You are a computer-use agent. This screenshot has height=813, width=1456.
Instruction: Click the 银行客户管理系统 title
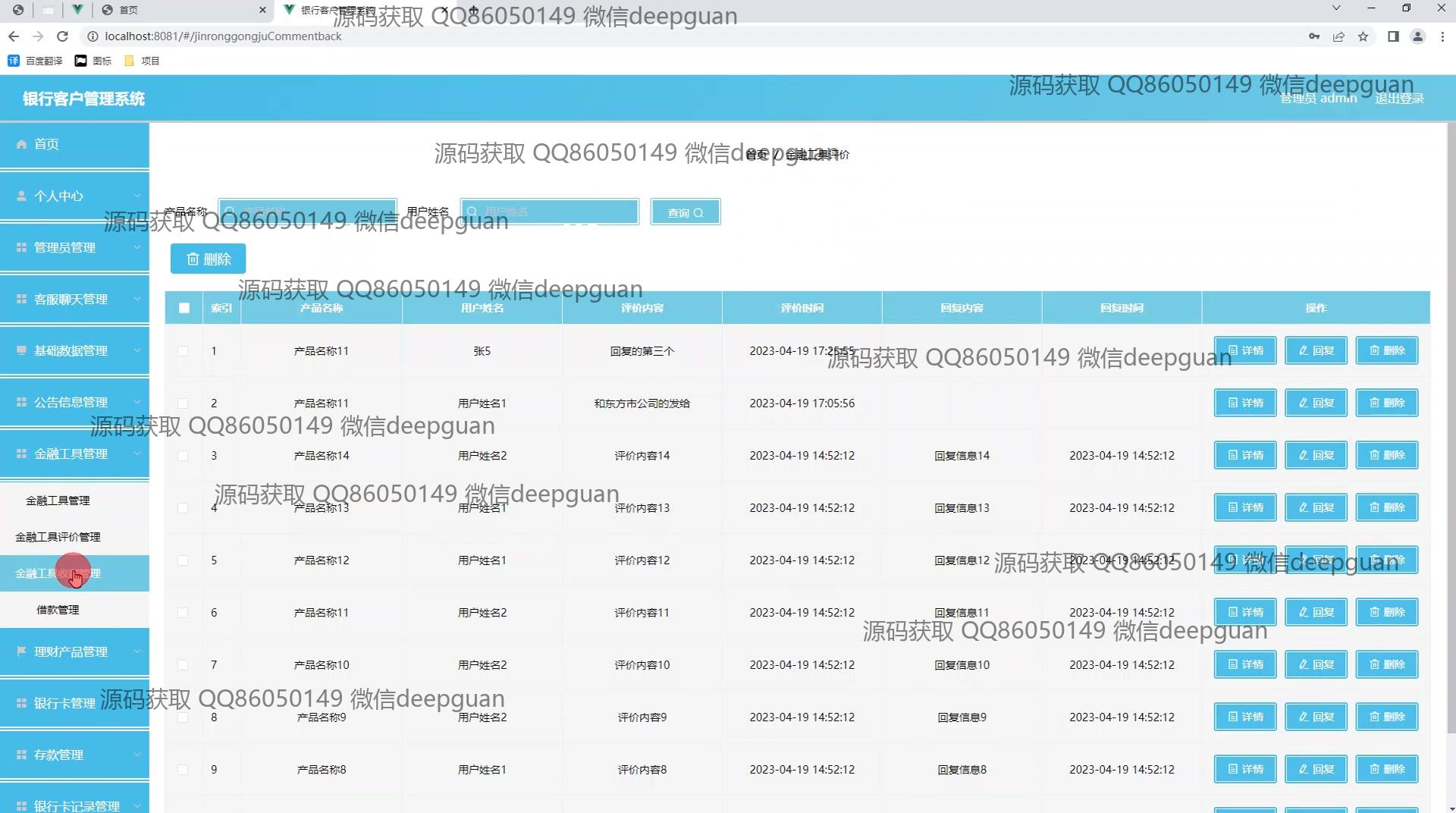(83, 99)
